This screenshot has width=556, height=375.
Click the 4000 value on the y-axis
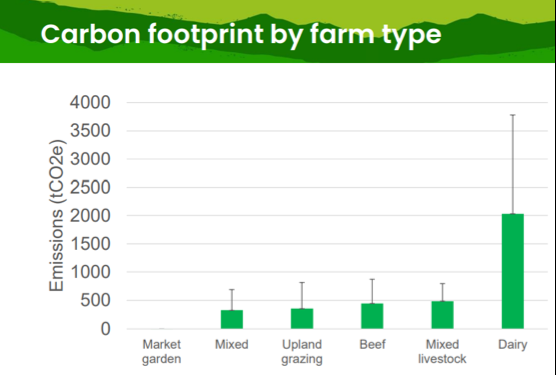(x=90, y=102)
